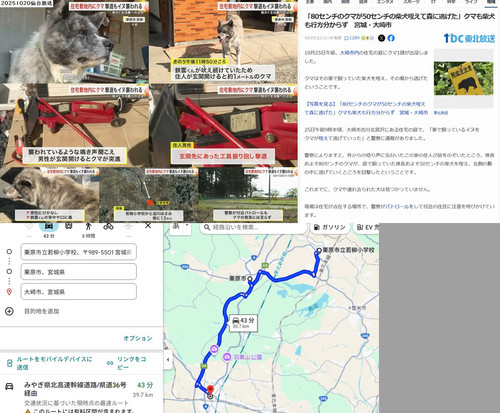Screen dimensions: 500x413
Task: Open the lying dog TV frame
Action: pos(49,195)
